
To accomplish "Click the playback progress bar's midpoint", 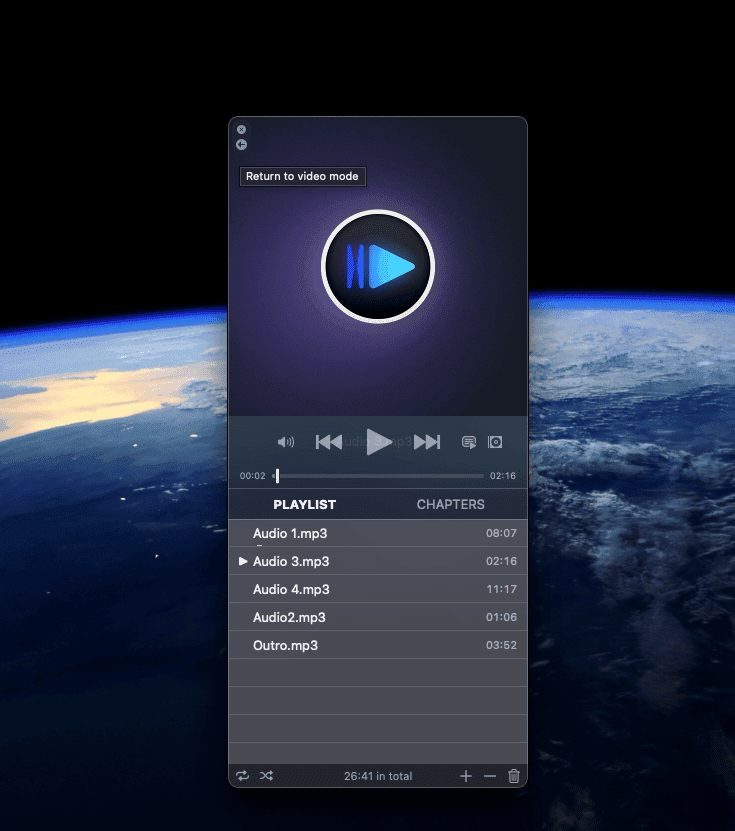I will (x=378, y=476).
